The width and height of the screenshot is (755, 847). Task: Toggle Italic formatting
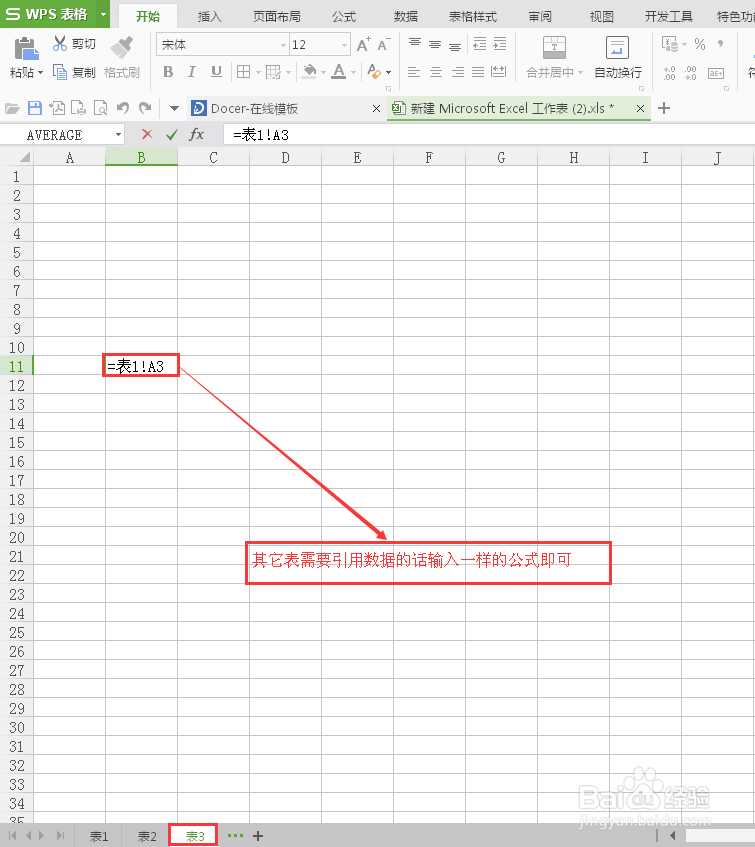click(192, 72)
